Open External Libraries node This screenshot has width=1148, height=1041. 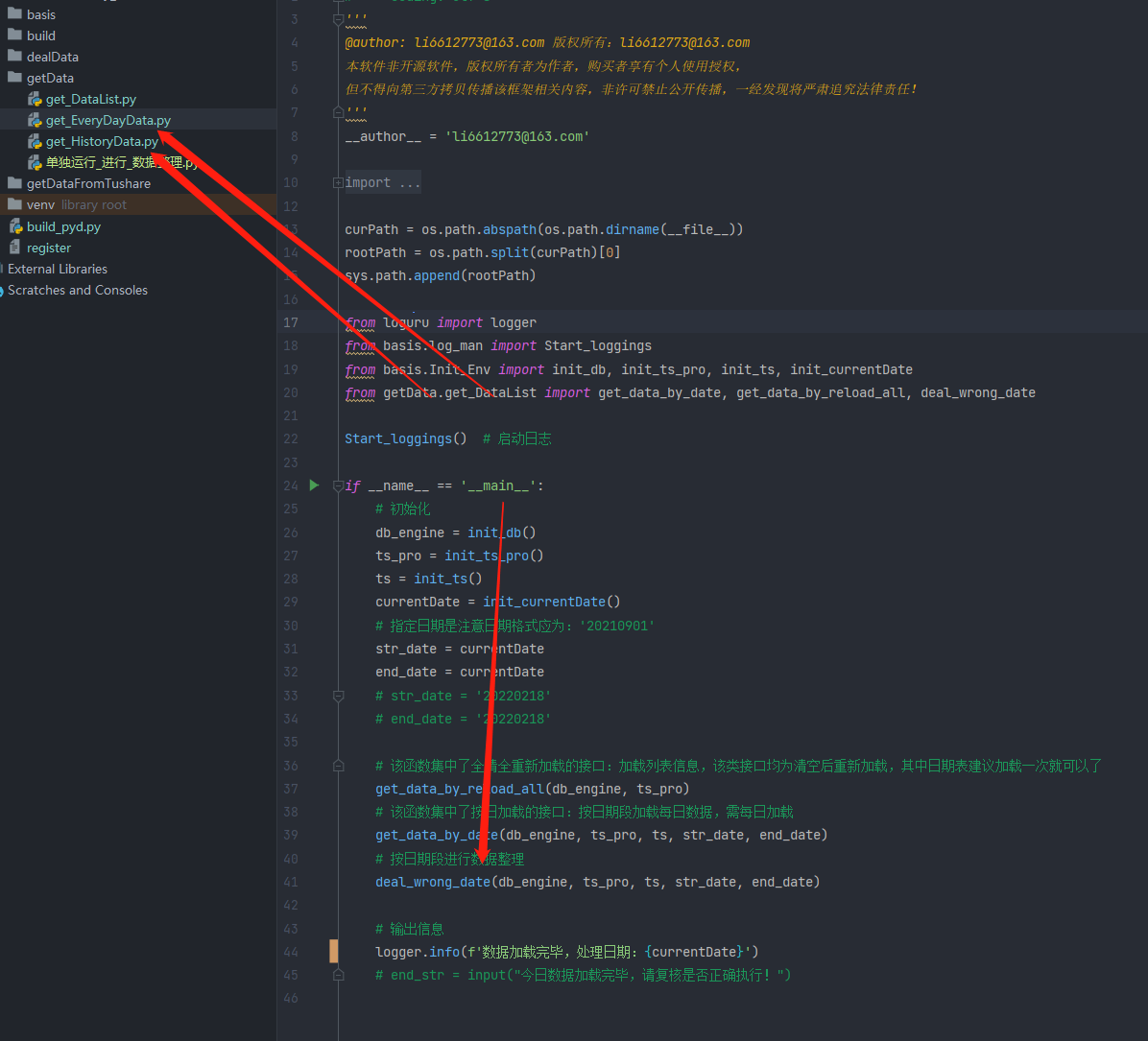[57, 269]
